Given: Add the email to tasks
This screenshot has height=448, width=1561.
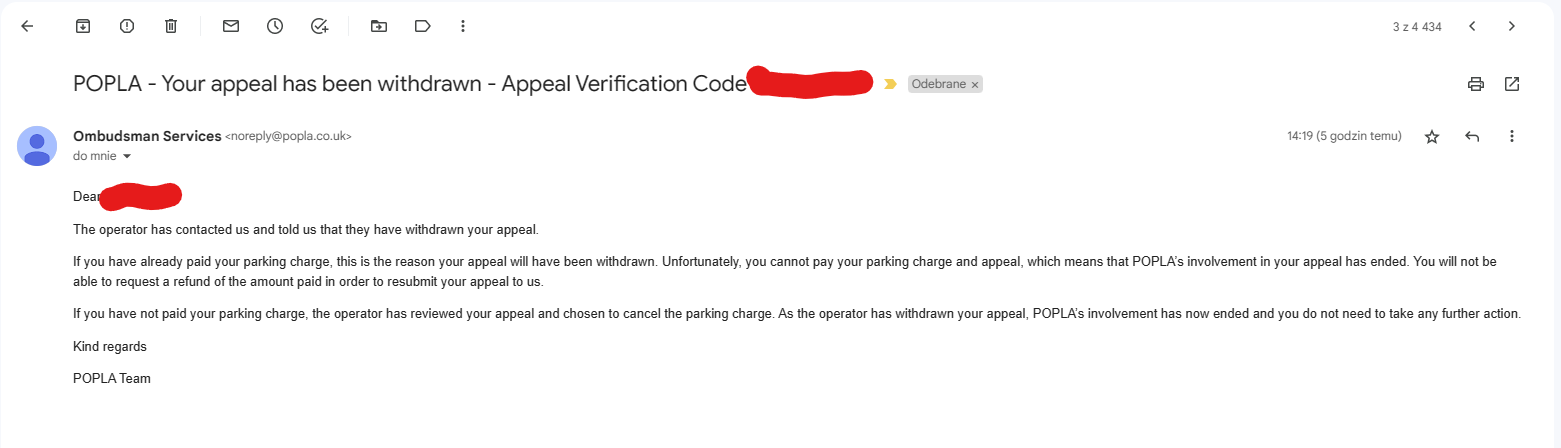Looking at the screenshot, I should (x=320, y=27).
